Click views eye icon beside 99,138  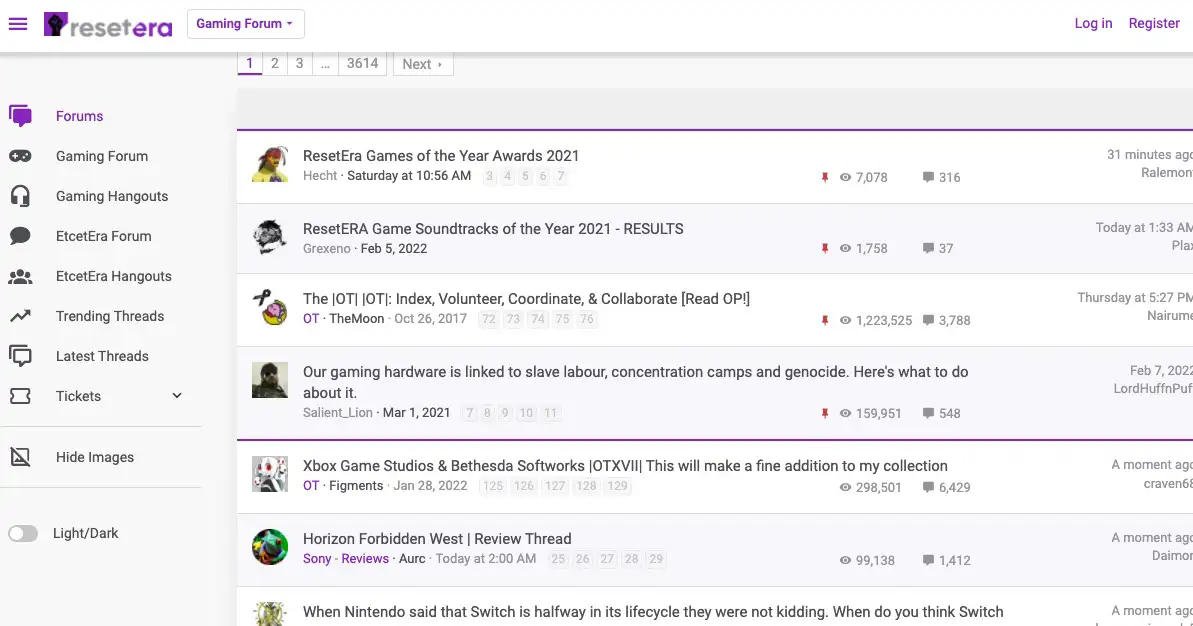pyautogui.click(x=845, y=560)
